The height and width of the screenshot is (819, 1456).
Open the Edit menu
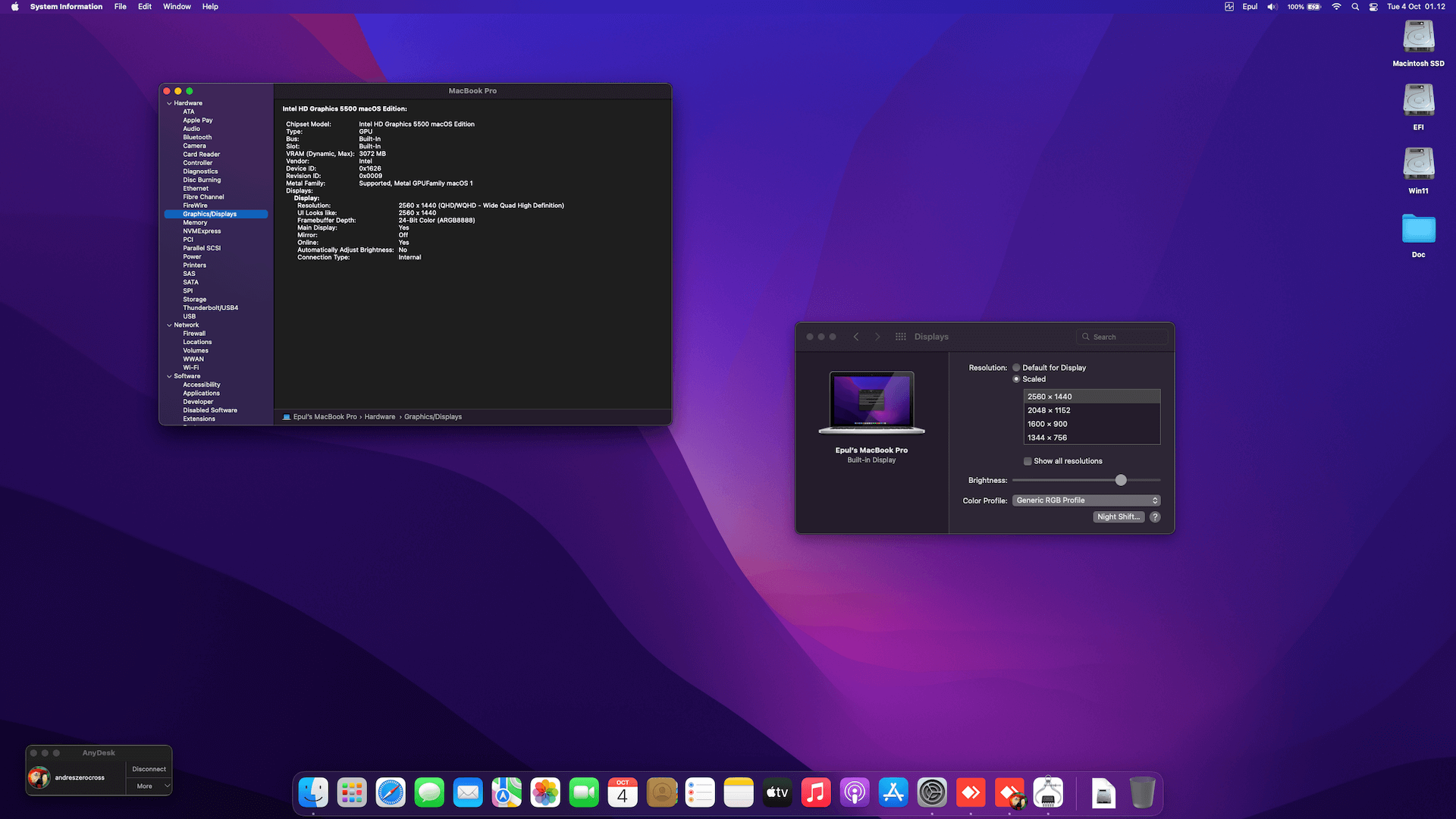click(145, 7)
